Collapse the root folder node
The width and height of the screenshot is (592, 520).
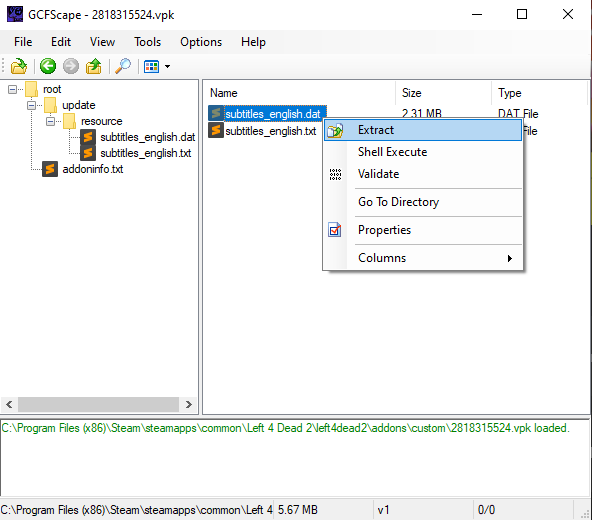(12, 89)
